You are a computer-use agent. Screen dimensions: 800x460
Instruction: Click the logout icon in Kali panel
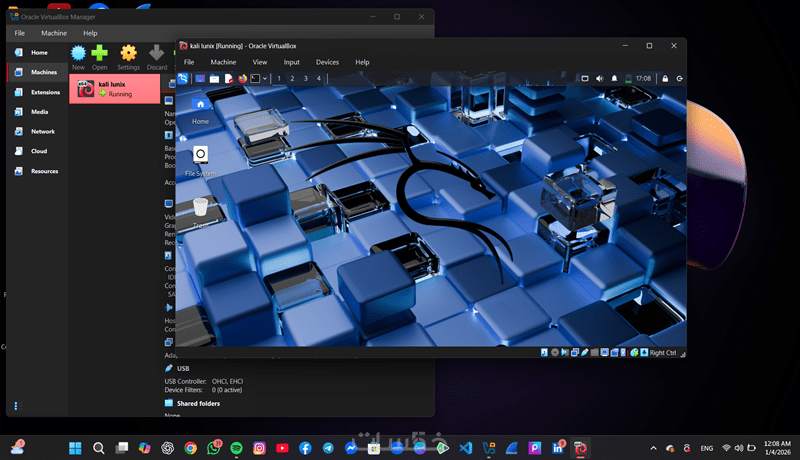point(680,79)
